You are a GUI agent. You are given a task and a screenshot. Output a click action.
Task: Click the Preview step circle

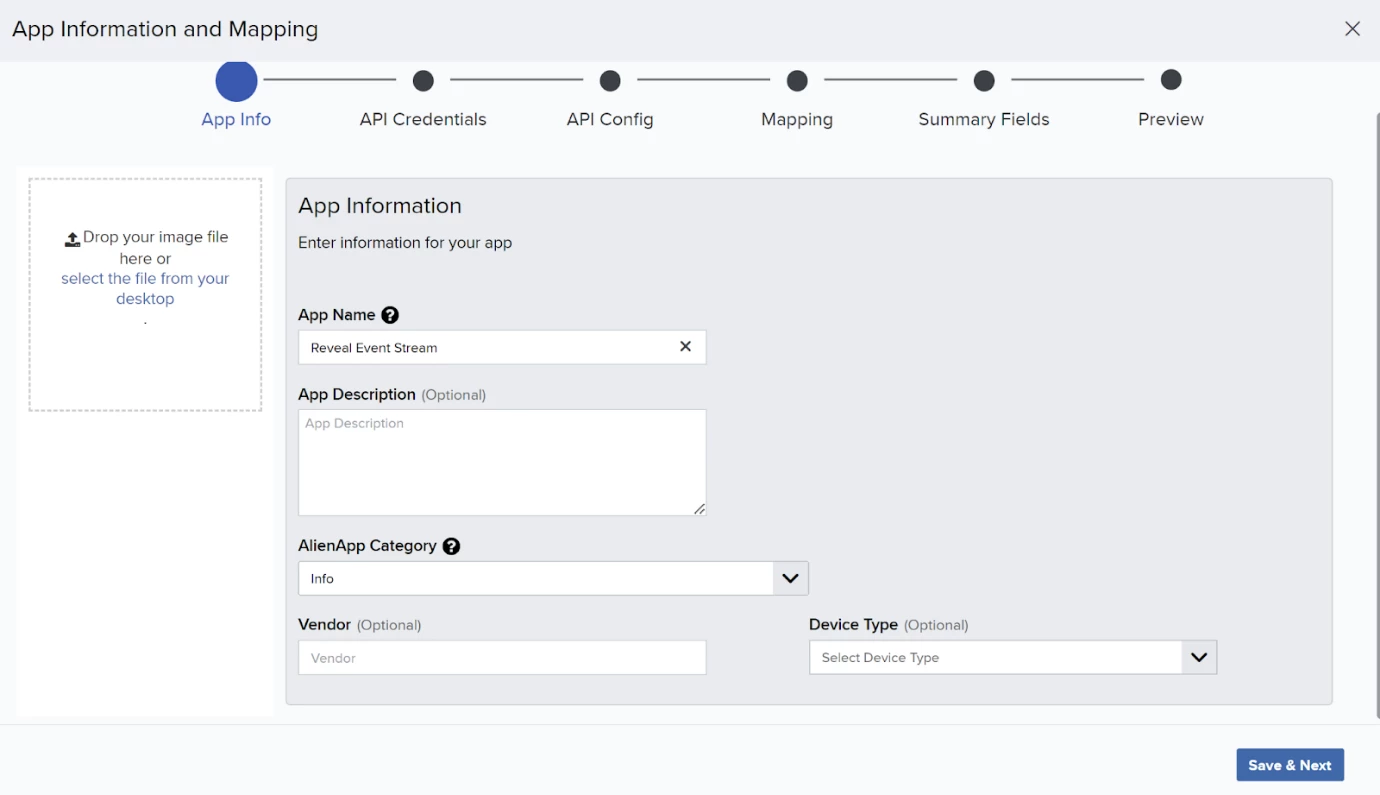pyautogui.click(x=1171, y=79)
